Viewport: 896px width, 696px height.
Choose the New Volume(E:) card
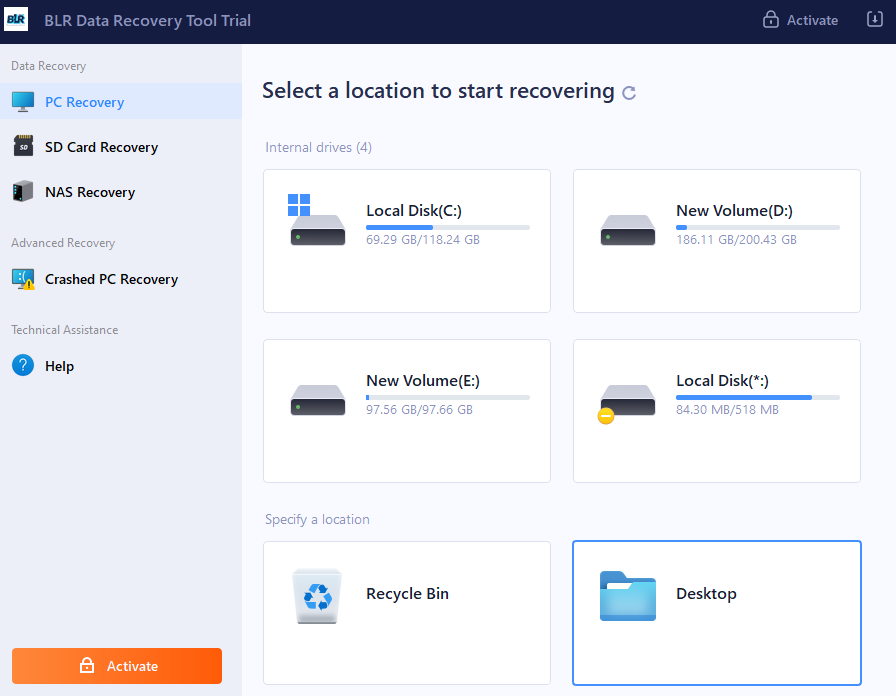[x=407, y=411]
